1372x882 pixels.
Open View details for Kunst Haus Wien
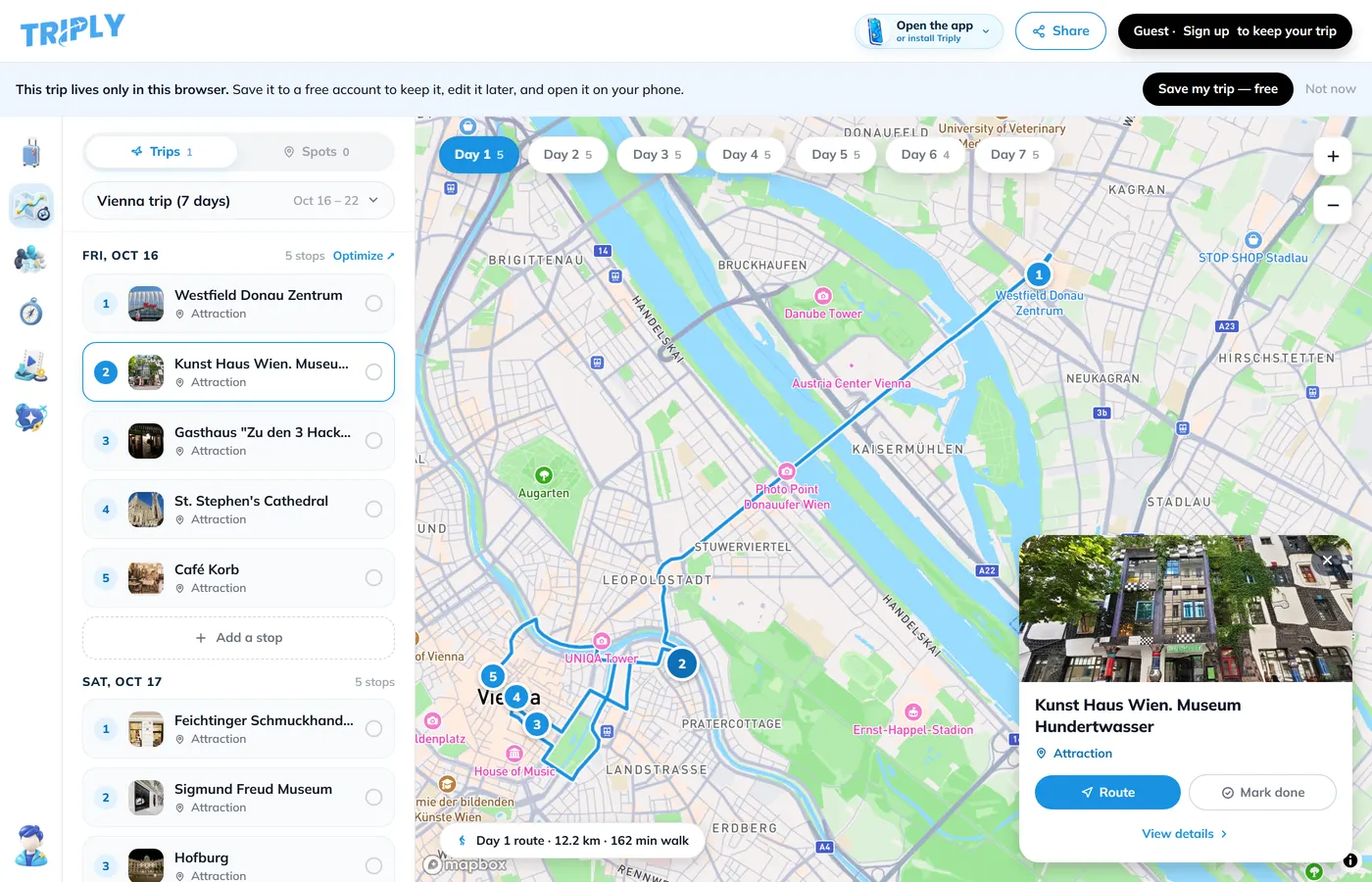(x=1185, y=834)
